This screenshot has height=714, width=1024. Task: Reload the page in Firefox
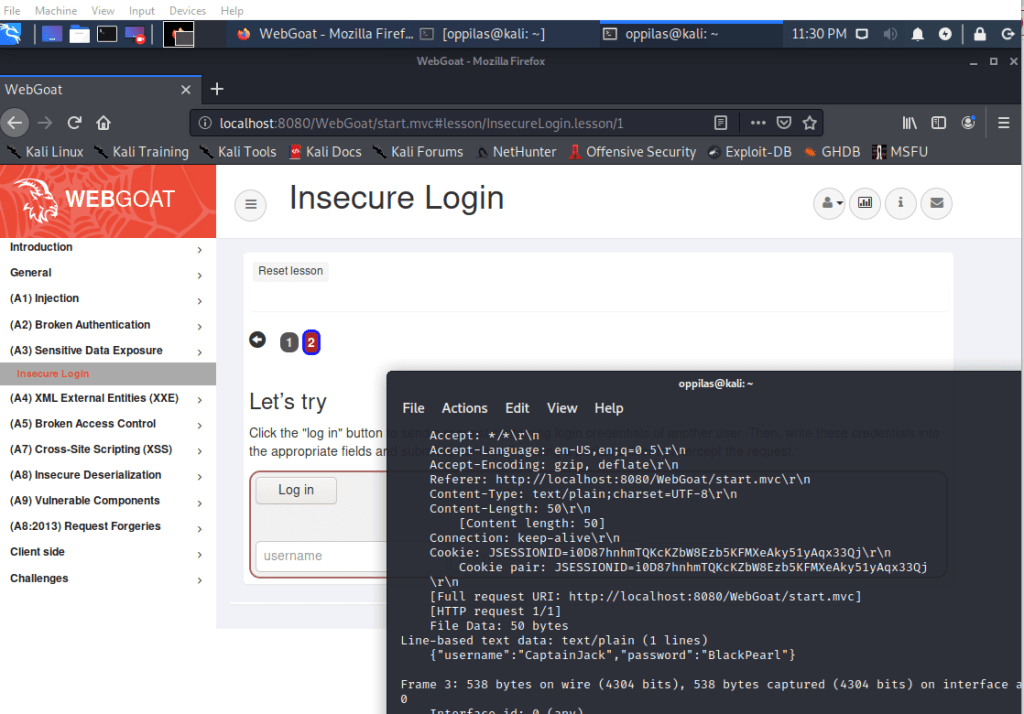(74, 123)
